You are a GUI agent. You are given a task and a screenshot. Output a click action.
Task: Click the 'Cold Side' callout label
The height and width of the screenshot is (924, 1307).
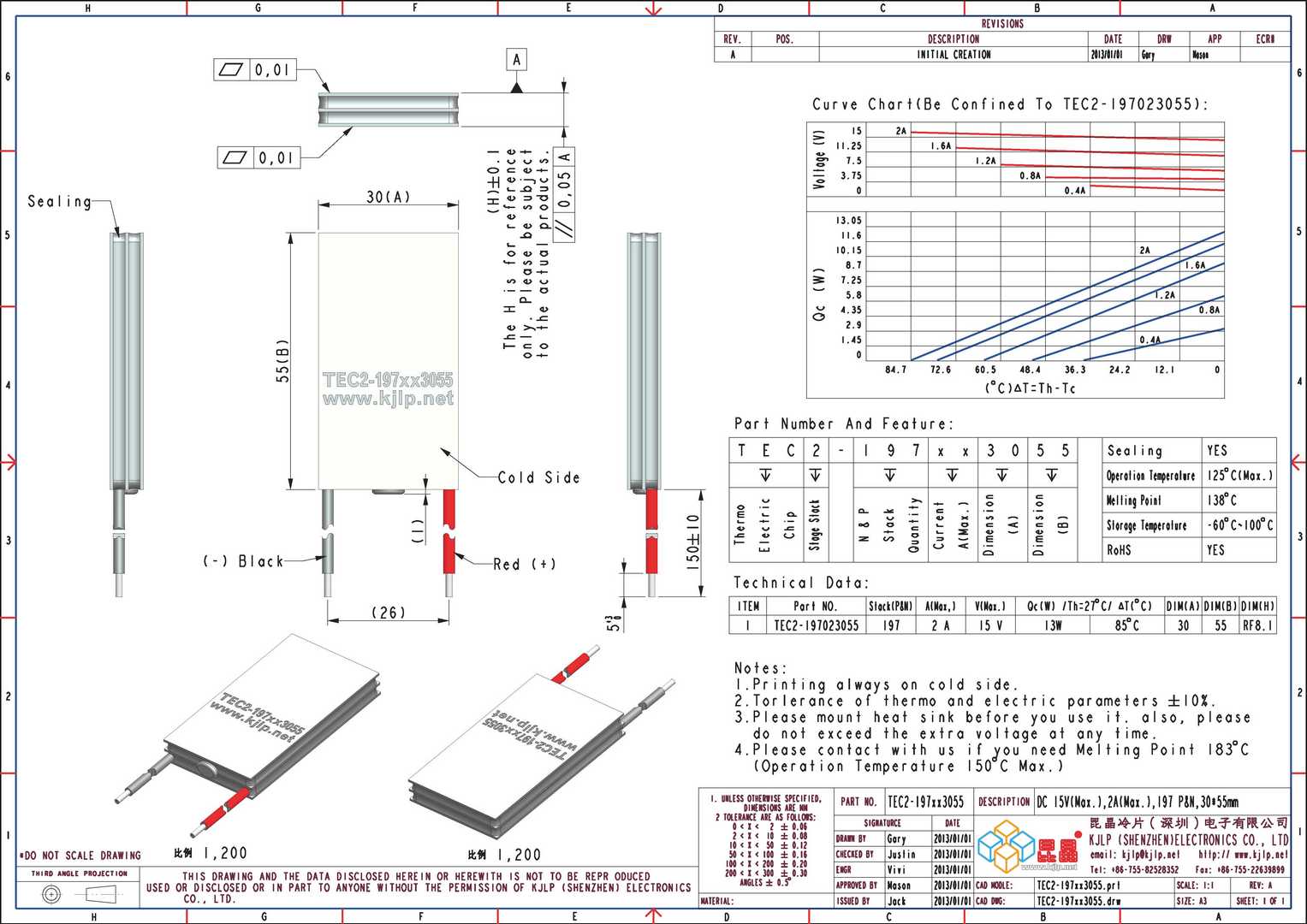coord(538,477)
